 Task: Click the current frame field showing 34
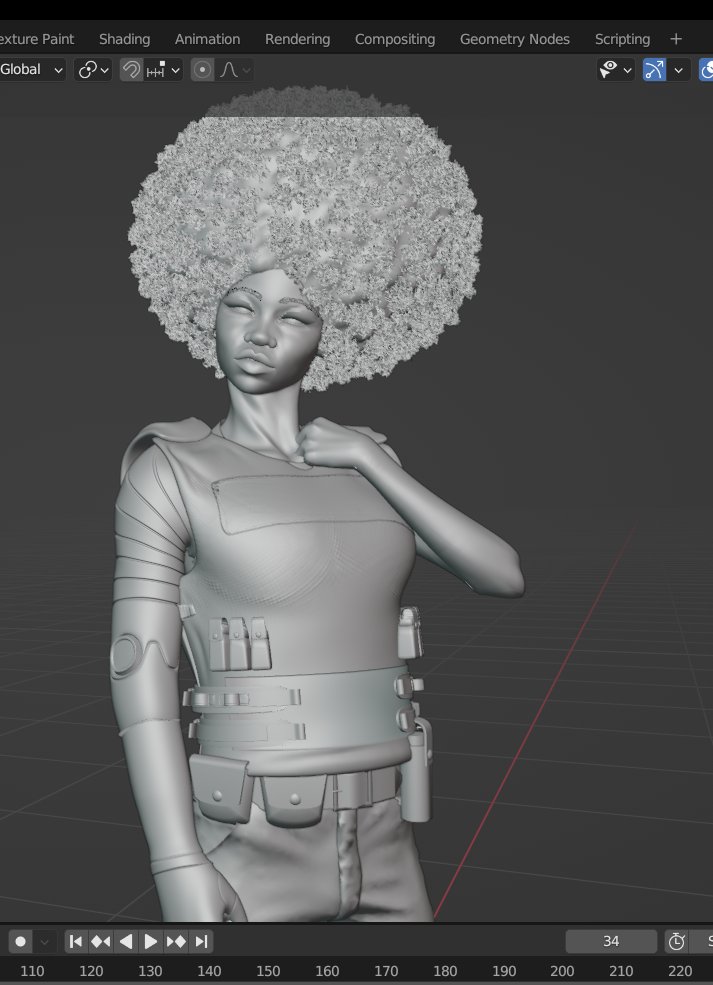click(611, 941)
